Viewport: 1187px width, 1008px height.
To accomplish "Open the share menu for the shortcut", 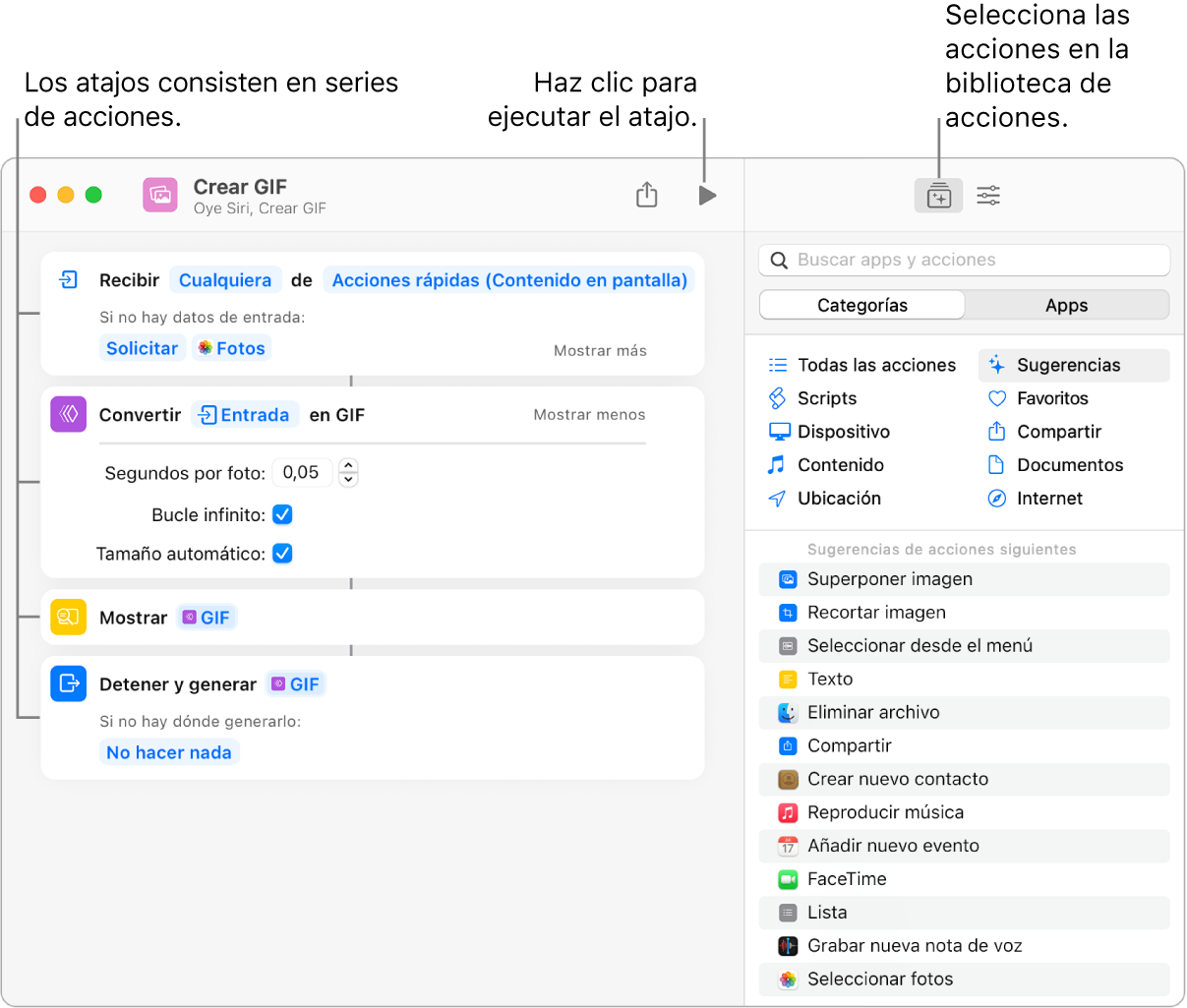I will click(x=646, y=195).
